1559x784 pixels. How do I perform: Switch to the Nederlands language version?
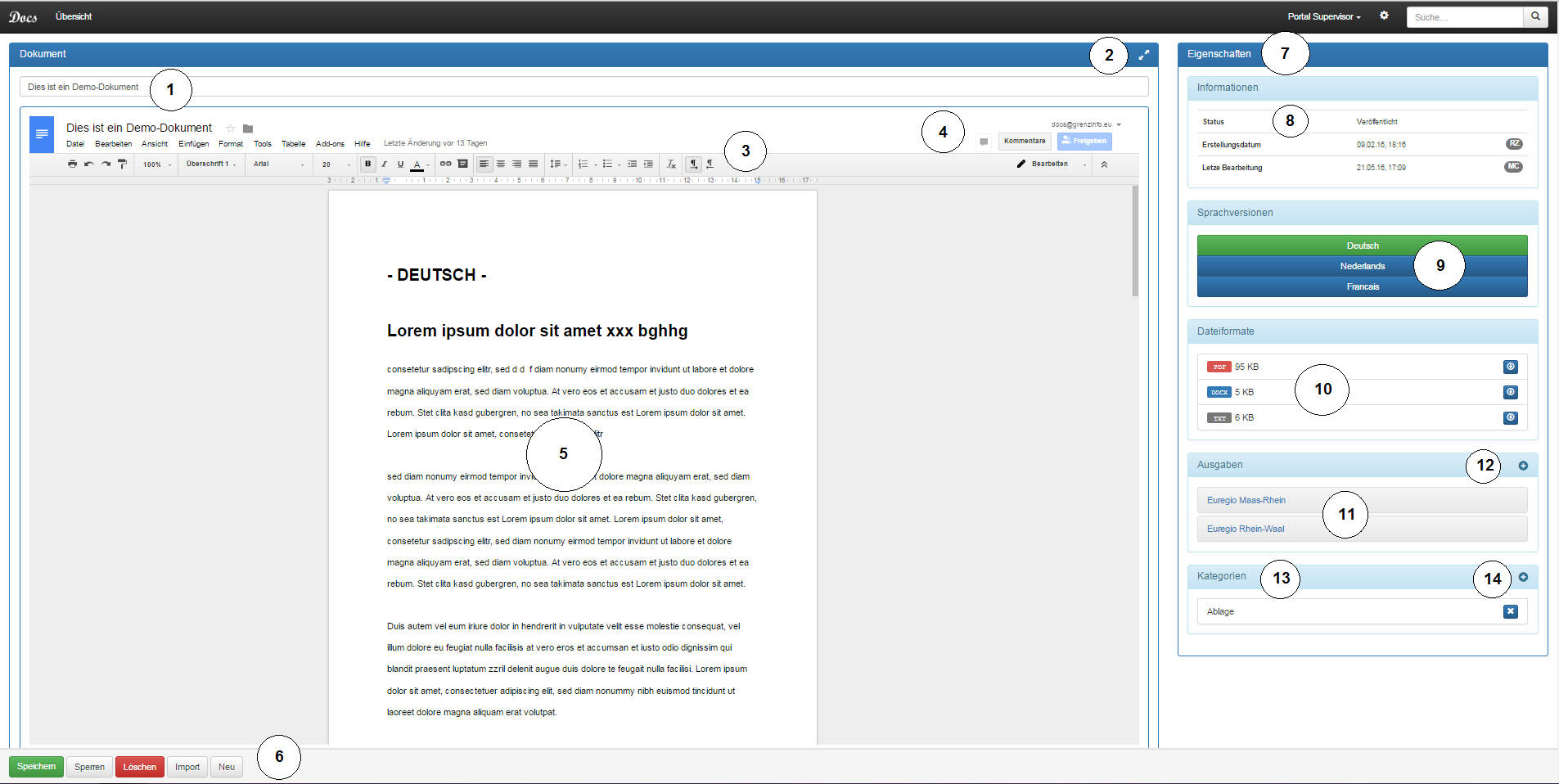tap(1362, 267)
